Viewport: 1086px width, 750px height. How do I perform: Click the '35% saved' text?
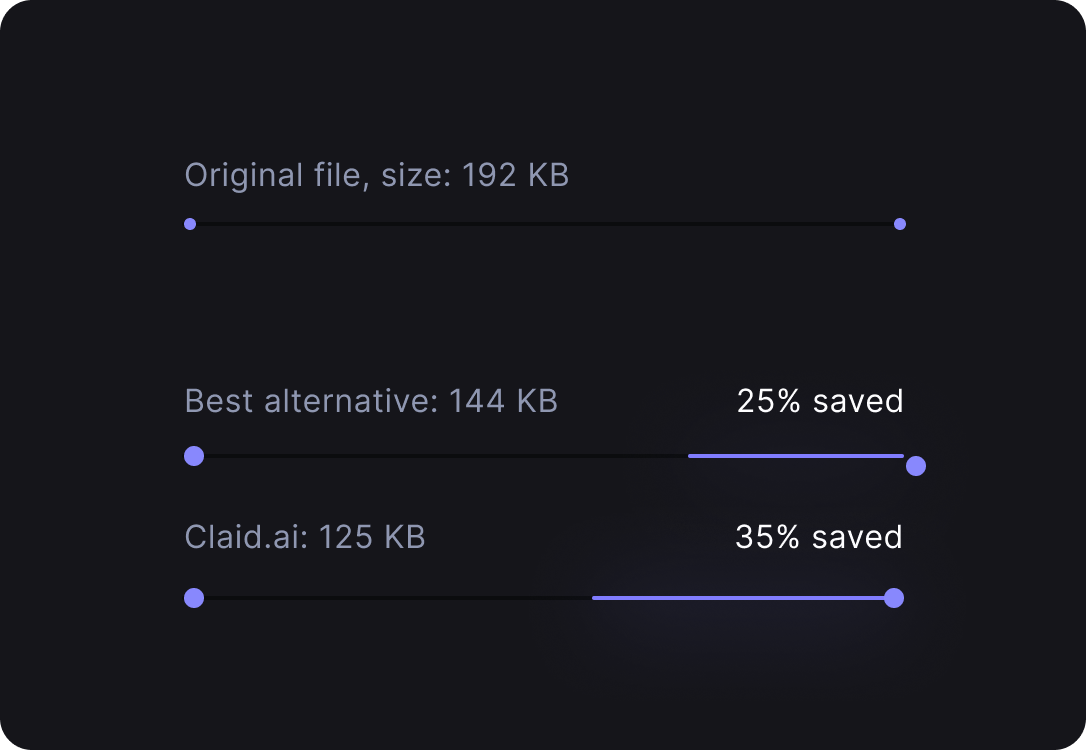pyautogui.click(x=819, y=537)
